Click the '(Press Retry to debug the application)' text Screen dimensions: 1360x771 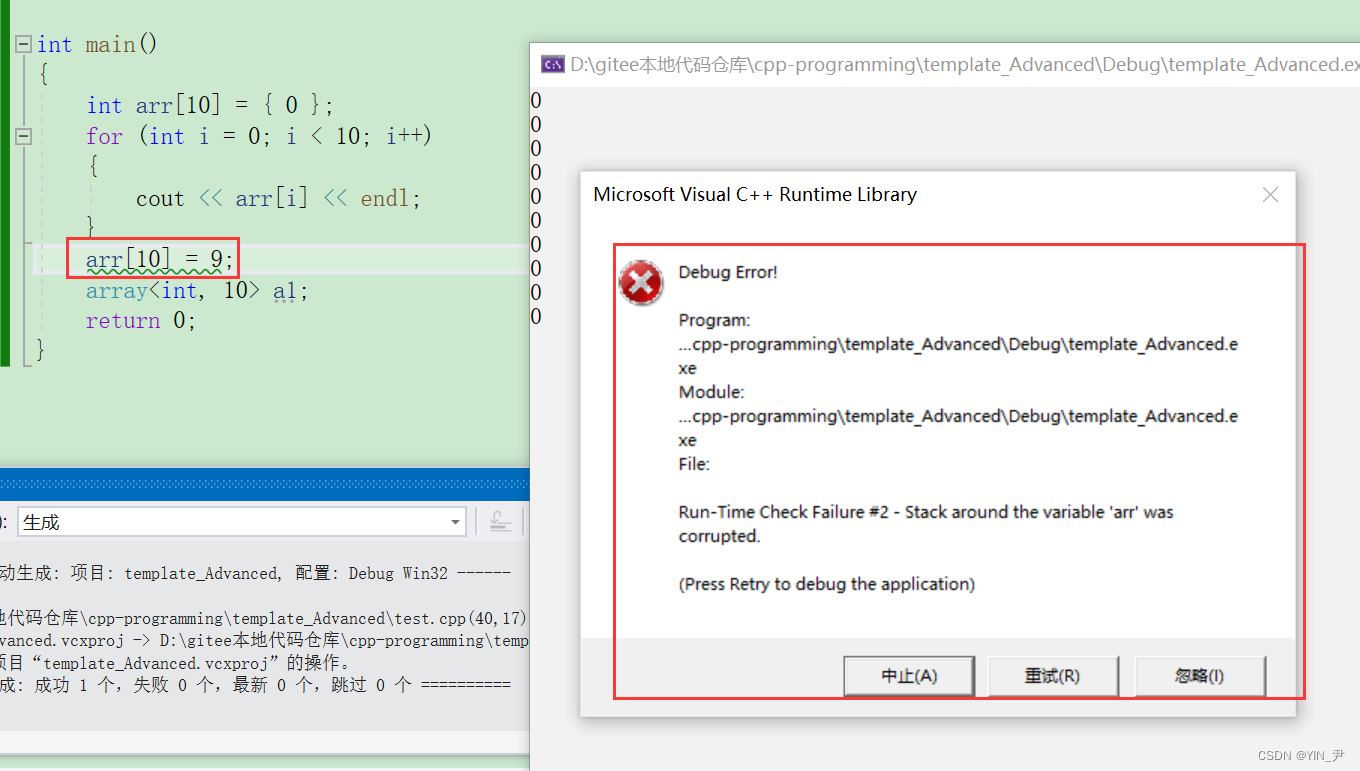827,584
